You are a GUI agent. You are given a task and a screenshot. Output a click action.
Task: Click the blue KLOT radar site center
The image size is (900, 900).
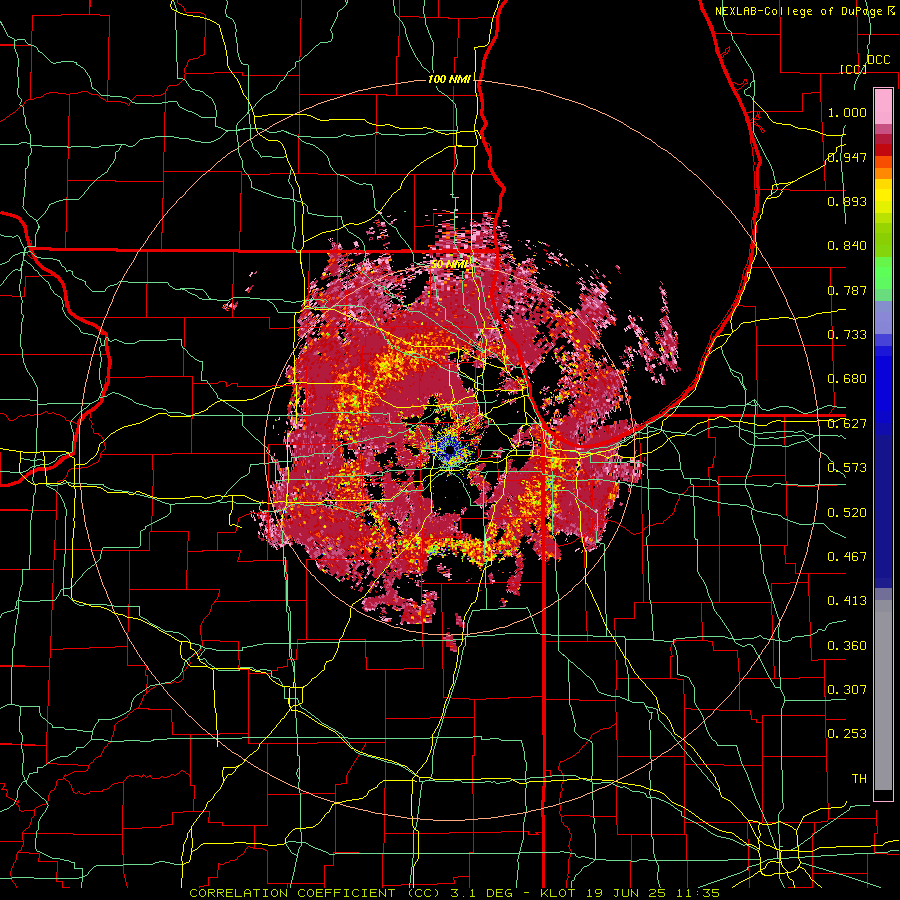450,452
